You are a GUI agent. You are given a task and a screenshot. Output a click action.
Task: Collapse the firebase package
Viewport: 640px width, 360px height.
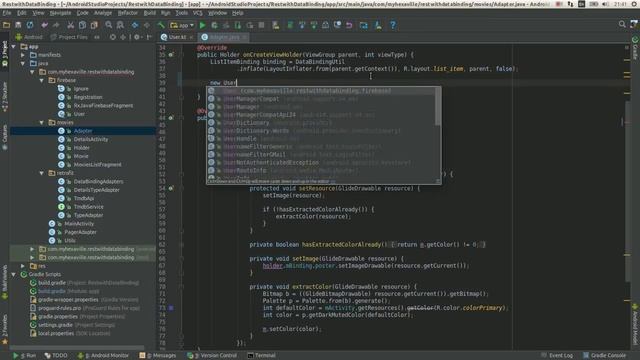(42, 80)
